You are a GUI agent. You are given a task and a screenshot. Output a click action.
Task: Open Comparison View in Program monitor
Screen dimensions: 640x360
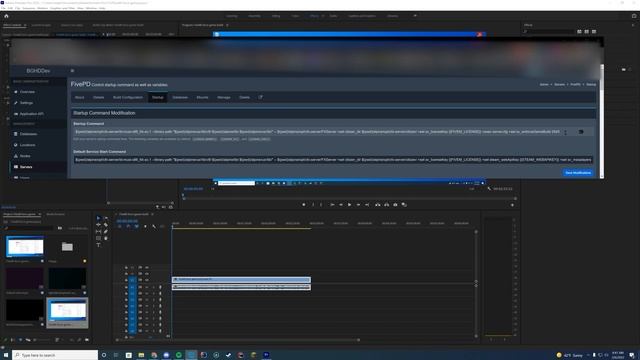pyautogui.click(x=404, y=204)
